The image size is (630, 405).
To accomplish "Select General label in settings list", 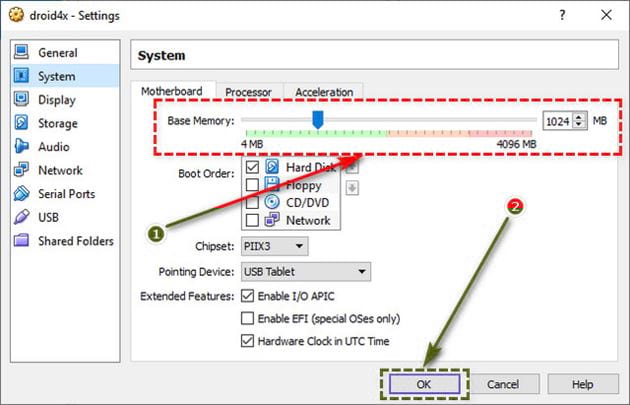I will [x=58, y=53].
